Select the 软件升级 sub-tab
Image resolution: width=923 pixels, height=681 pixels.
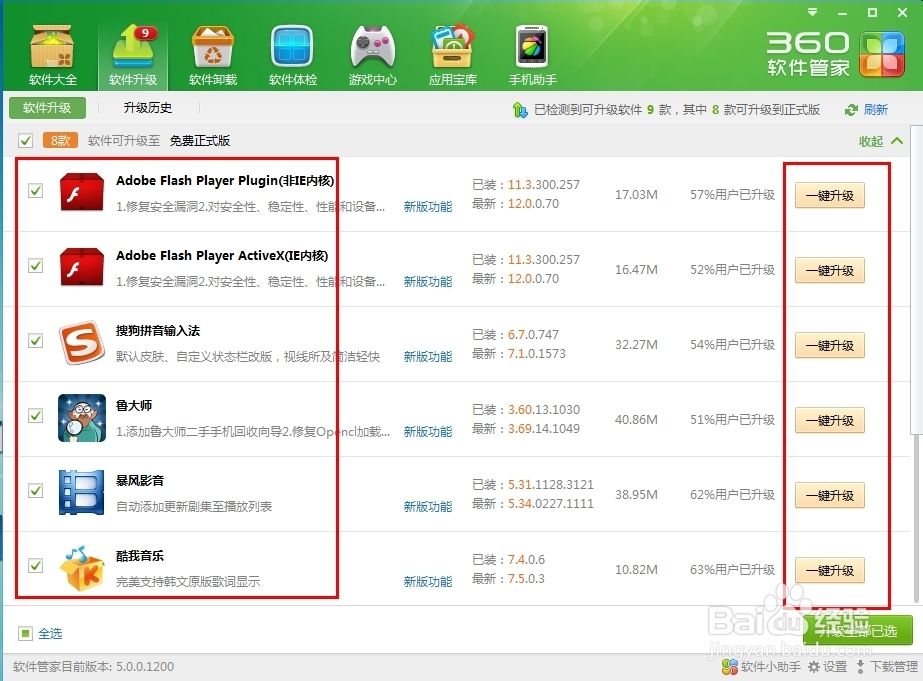tap(47, 108)
